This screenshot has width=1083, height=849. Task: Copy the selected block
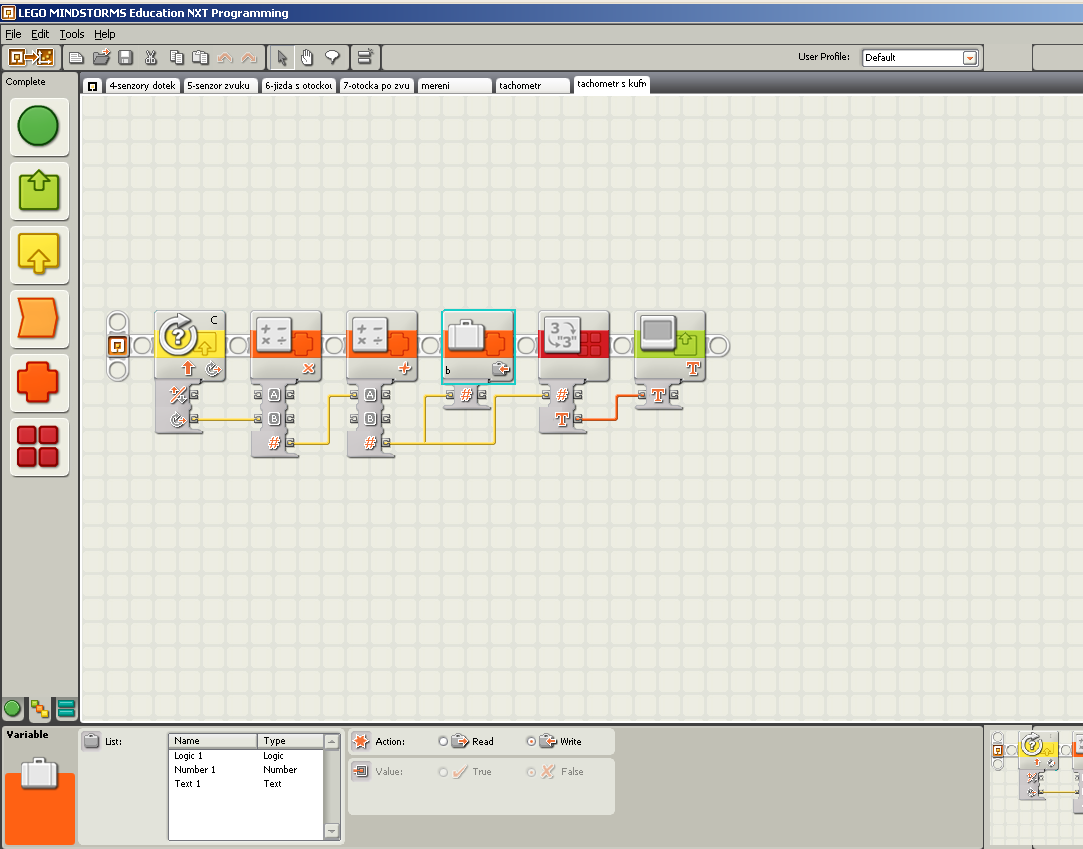[176, 57]
